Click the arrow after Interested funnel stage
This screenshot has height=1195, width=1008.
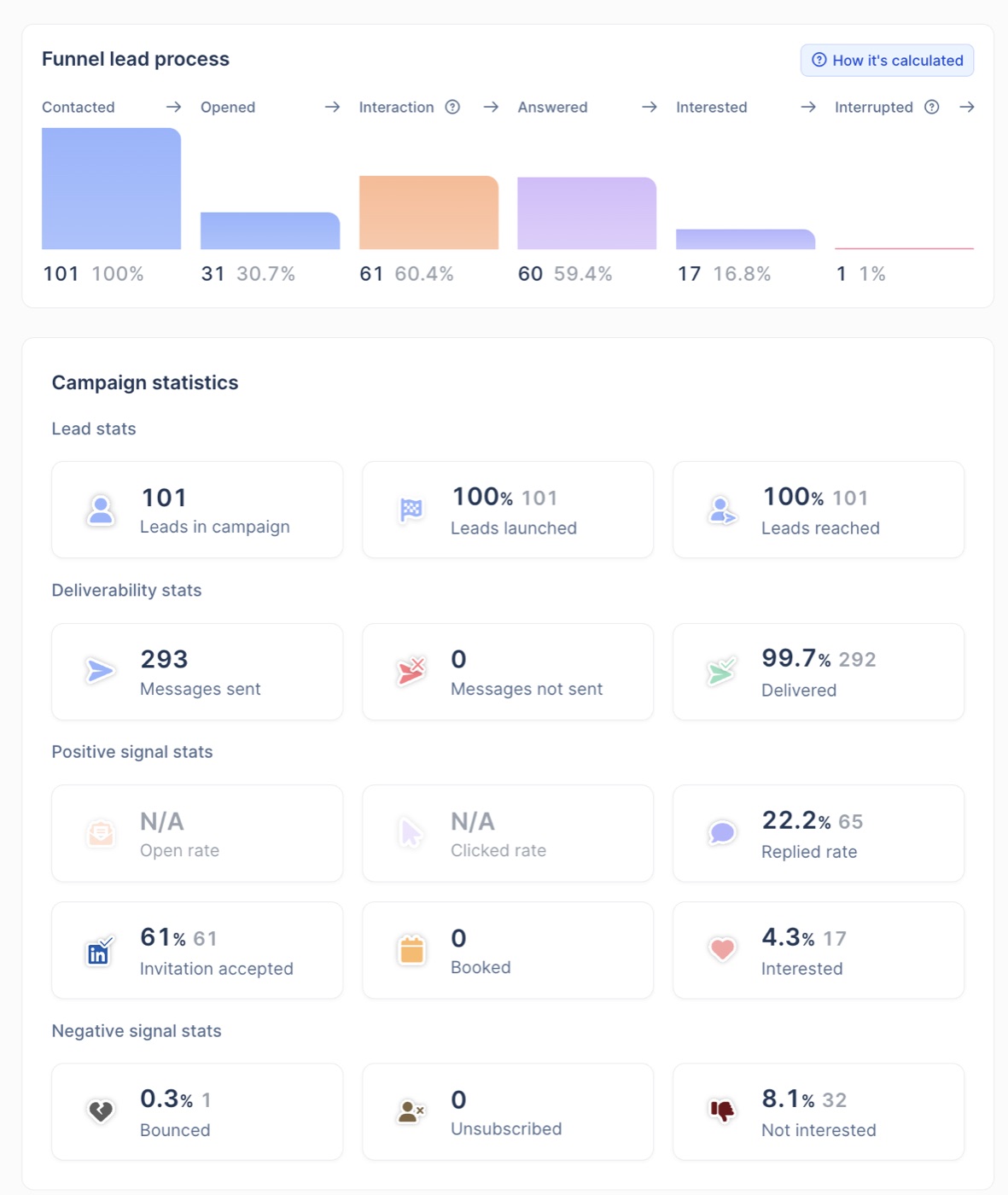[808, 107]
